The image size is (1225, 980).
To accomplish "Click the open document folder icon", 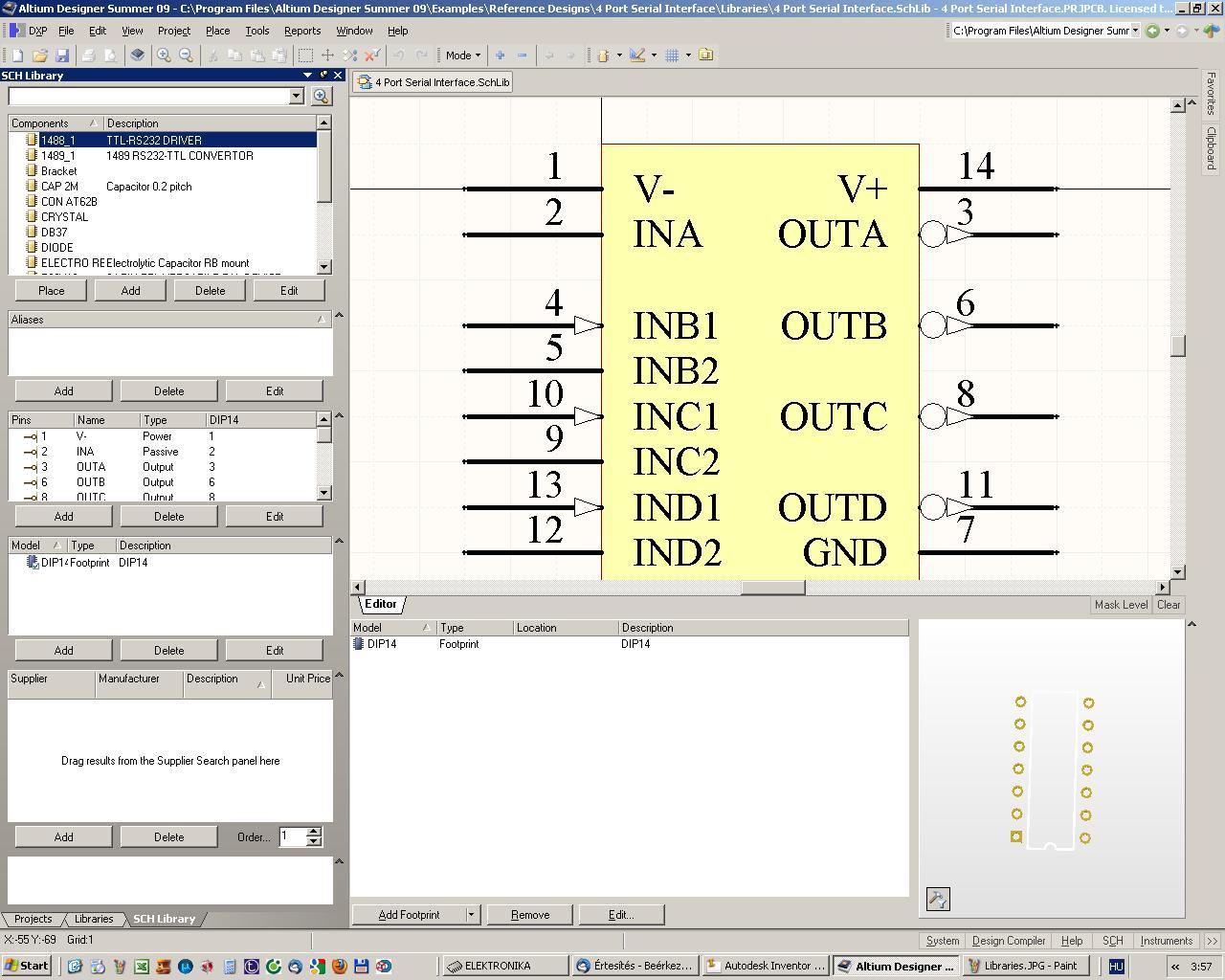I will pos(40,56).
